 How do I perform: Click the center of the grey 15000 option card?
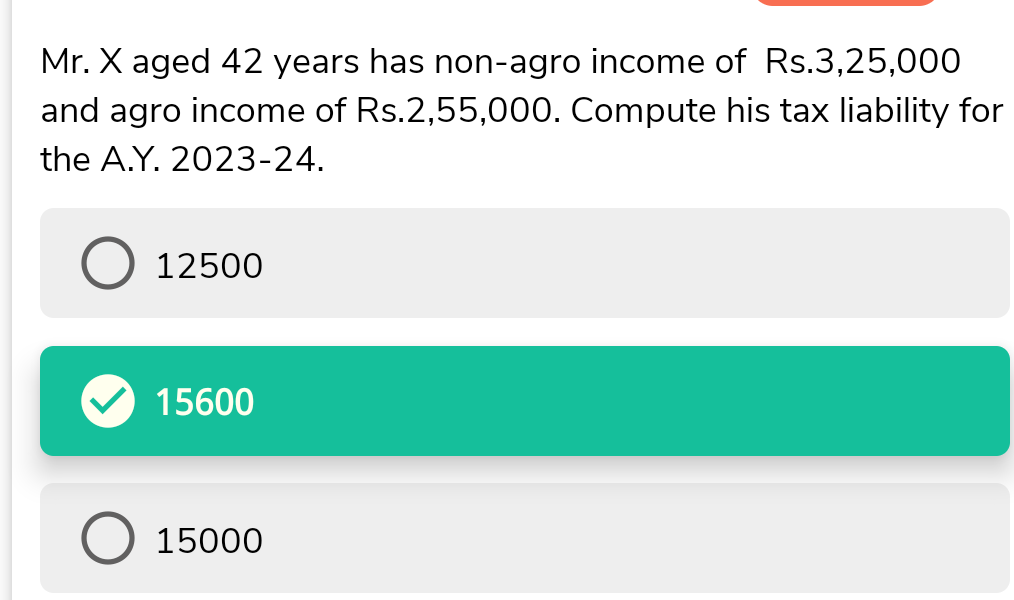(x=525, y=539)
